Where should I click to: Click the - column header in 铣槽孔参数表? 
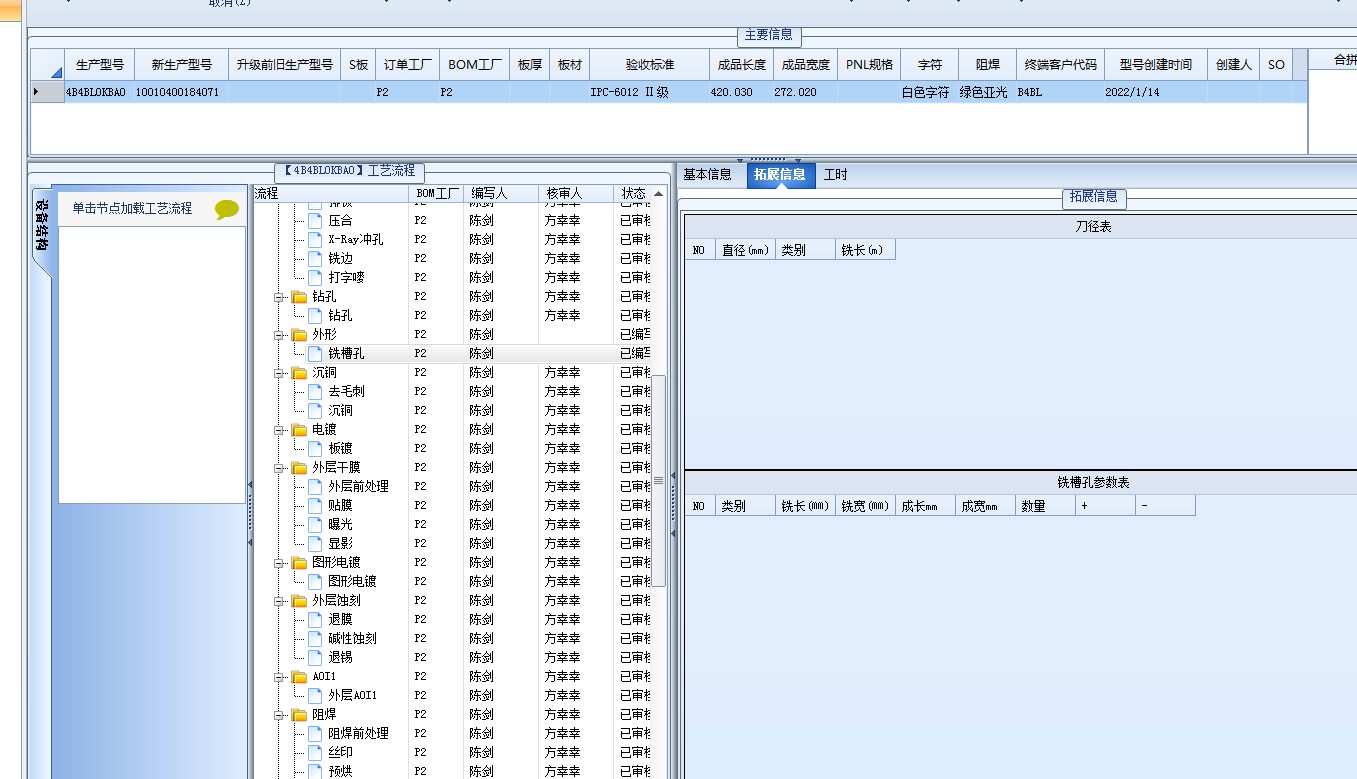1166,506
